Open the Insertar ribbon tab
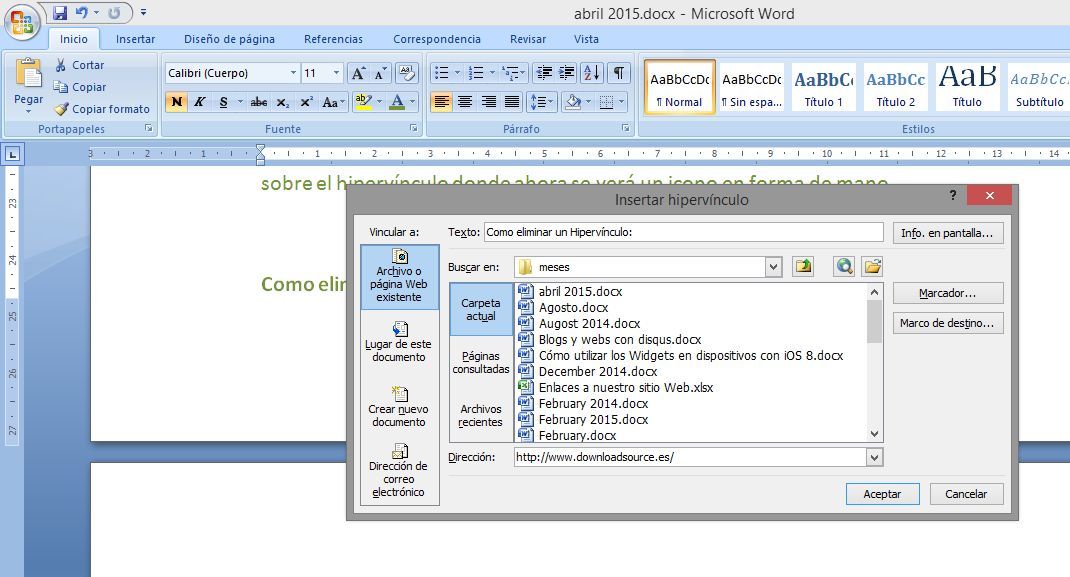 point(135,39)
